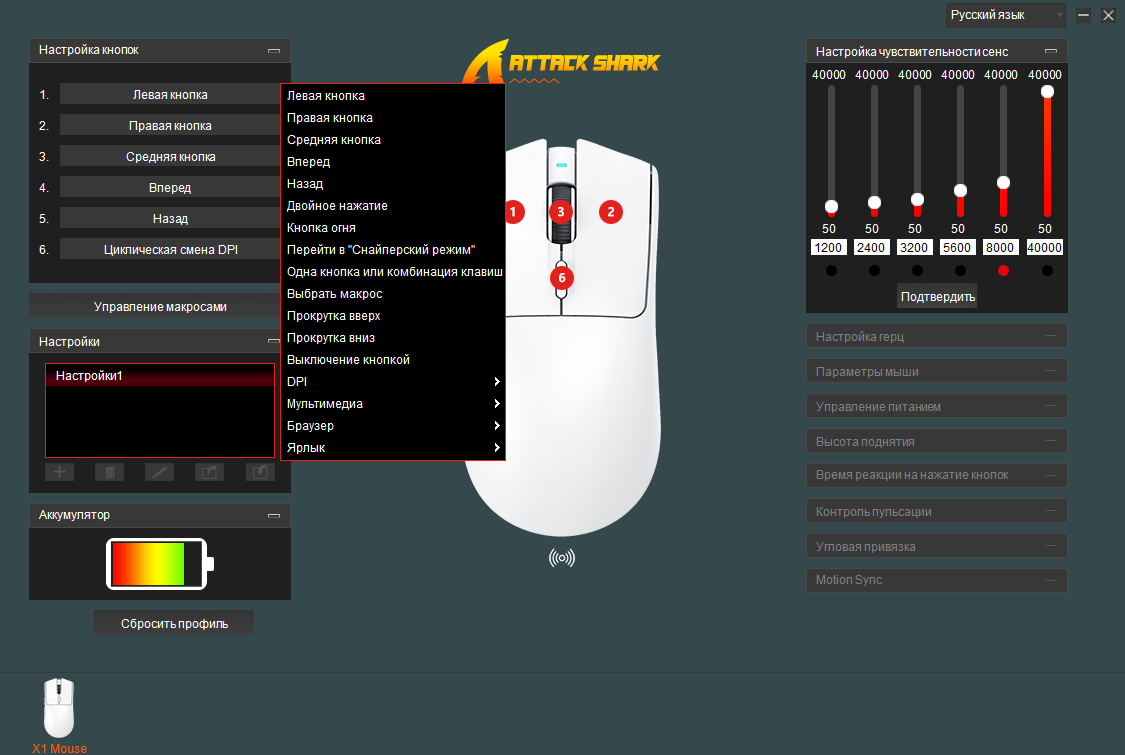Activate the 1200 DPI stage dot
Viewport: 1125px width, 755px height.
[831, 271]
